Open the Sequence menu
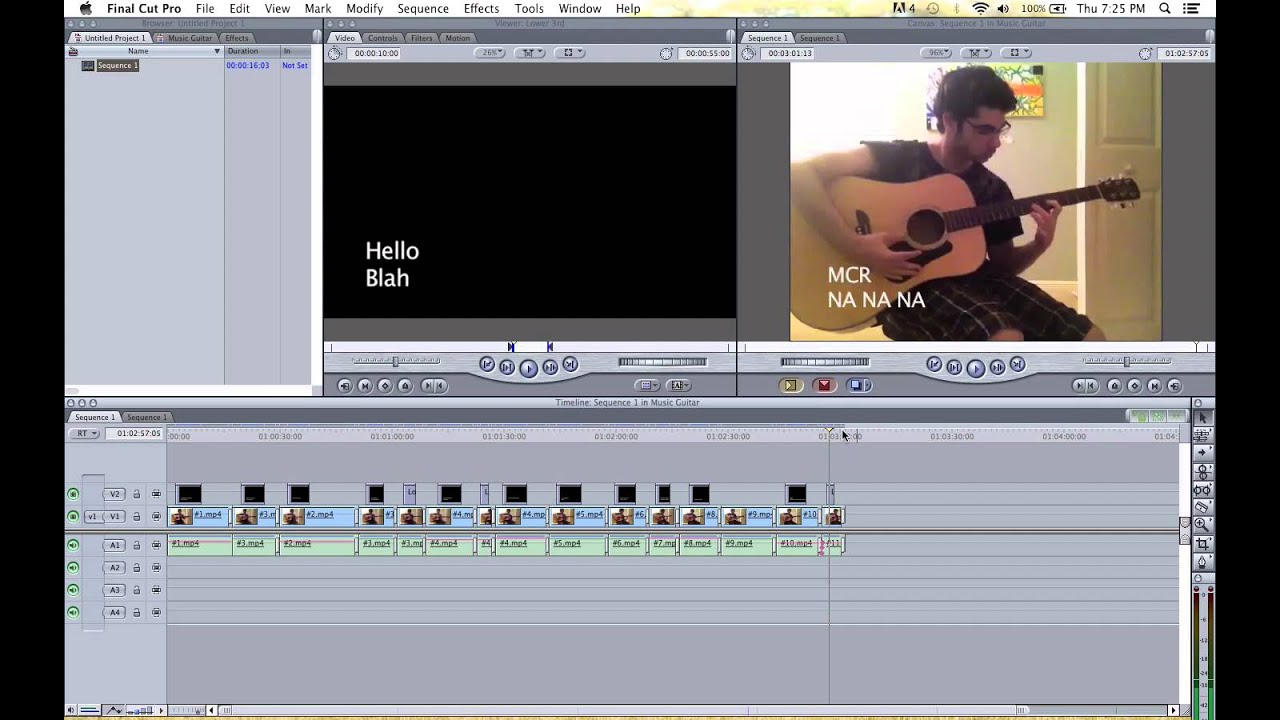Image resolution: width=1280 pixels, height=720 pixels. click(x=423, y=8)
